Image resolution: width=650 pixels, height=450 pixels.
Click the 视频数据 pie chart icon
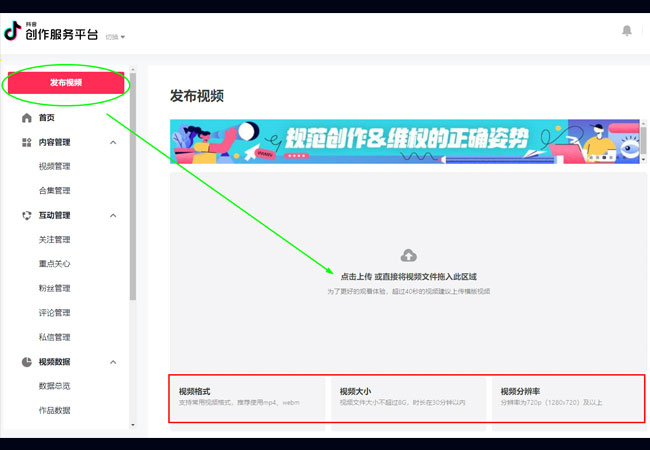pos(26,362)
